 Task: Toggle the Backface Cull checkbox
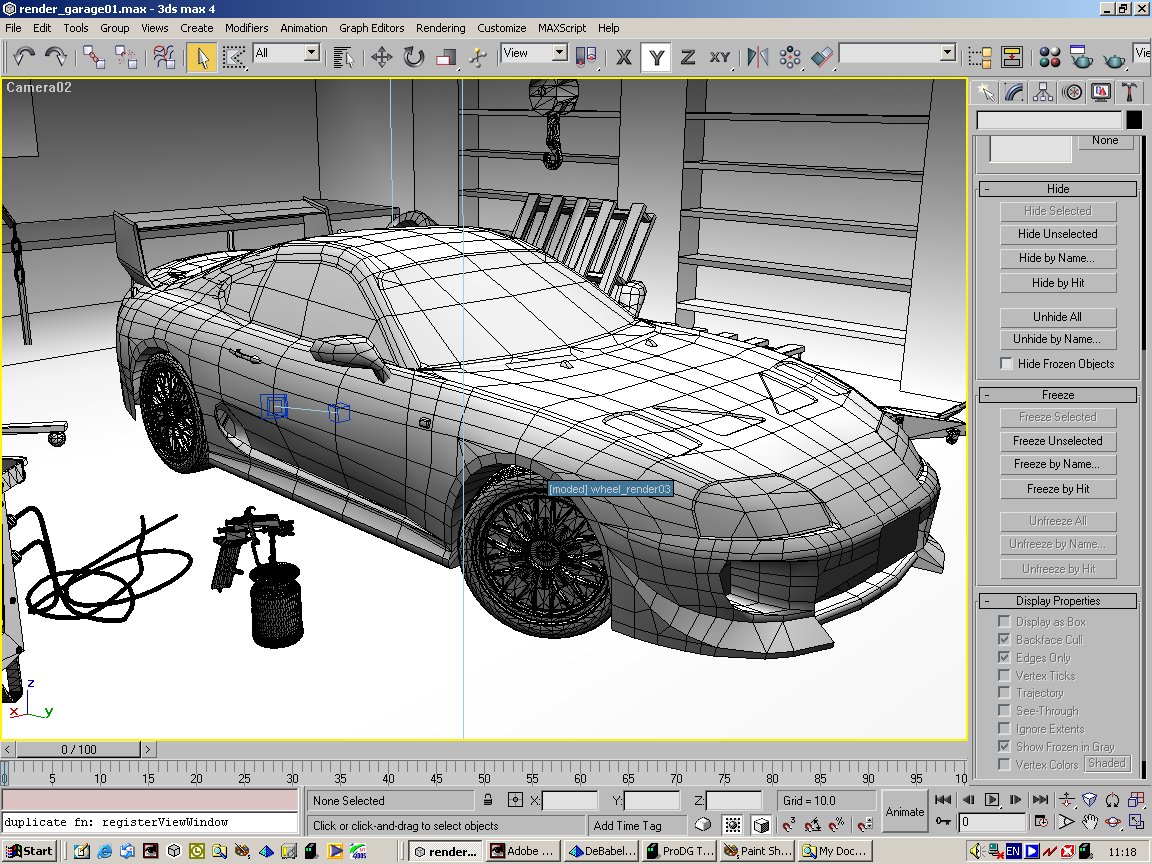[1005, 640]
